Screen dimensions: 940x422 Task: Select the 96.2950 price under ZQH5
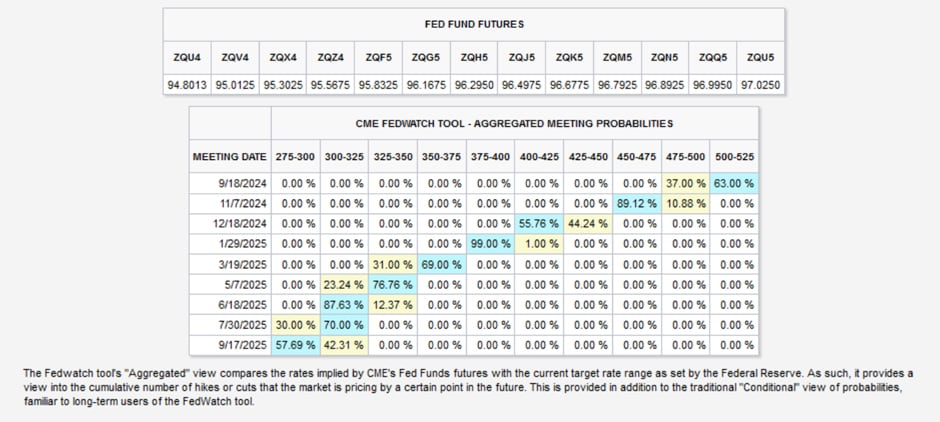click(474, 85)
